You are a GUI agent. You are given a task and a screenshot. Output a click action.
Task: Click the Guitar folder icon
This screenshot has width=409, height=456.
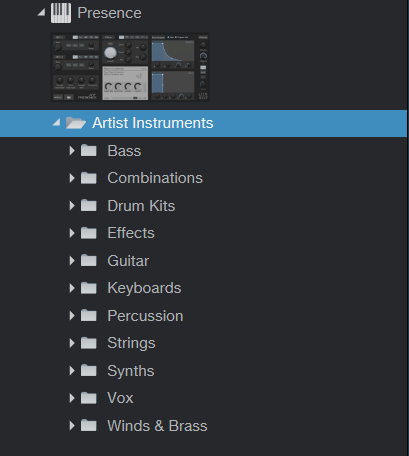tap(89, 260)
